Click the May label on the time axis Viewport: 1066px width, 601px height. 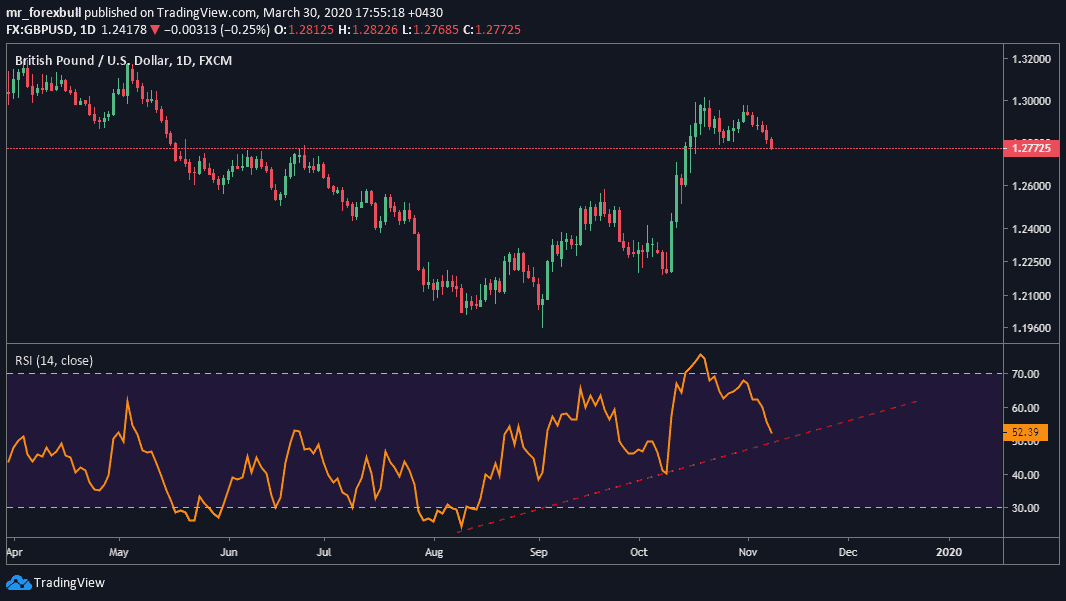click(119, 551)
